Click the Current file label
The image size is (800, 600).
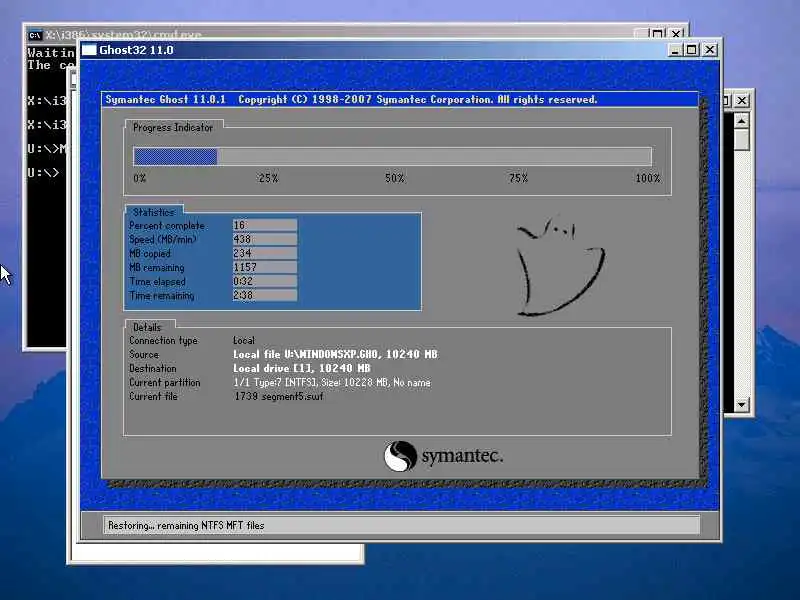pos(153,396)
